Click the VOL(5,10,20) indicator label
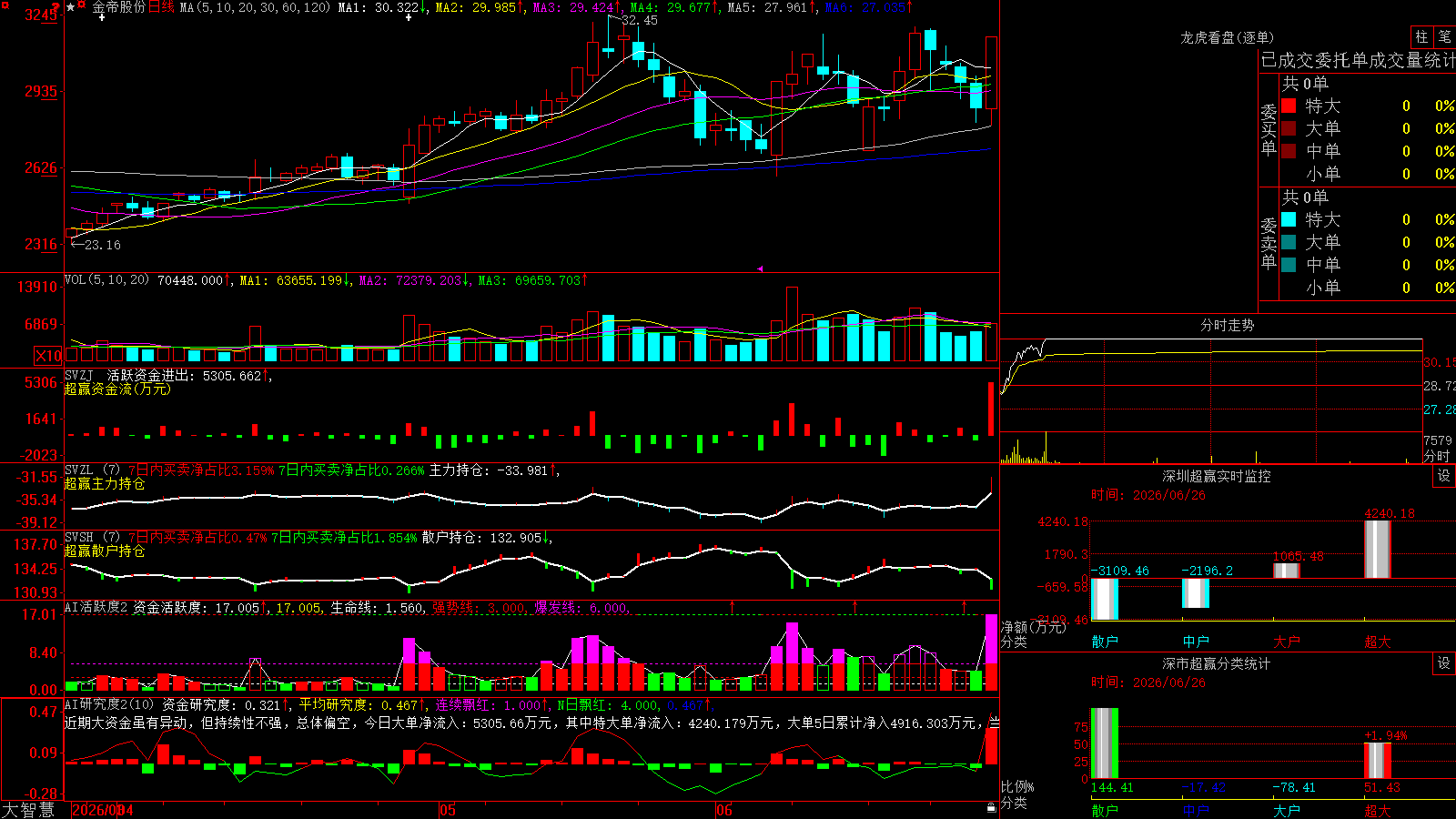 [x=106, y=280]
